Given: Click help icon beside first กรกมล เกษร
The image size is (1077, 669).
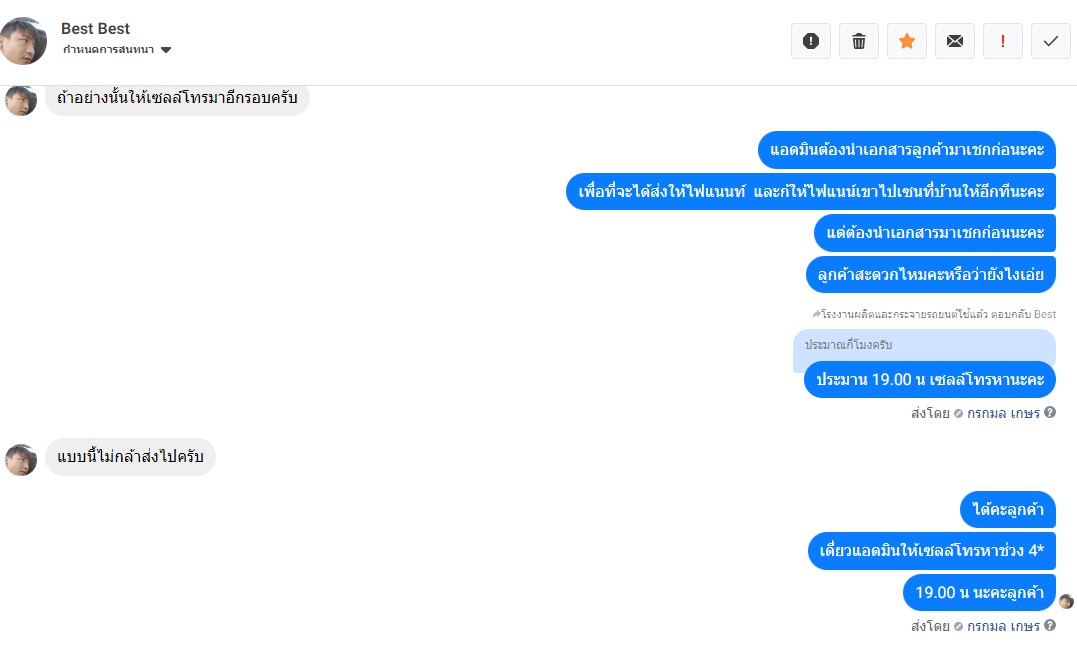Looking at the screenshot, I should point(1050,412).
